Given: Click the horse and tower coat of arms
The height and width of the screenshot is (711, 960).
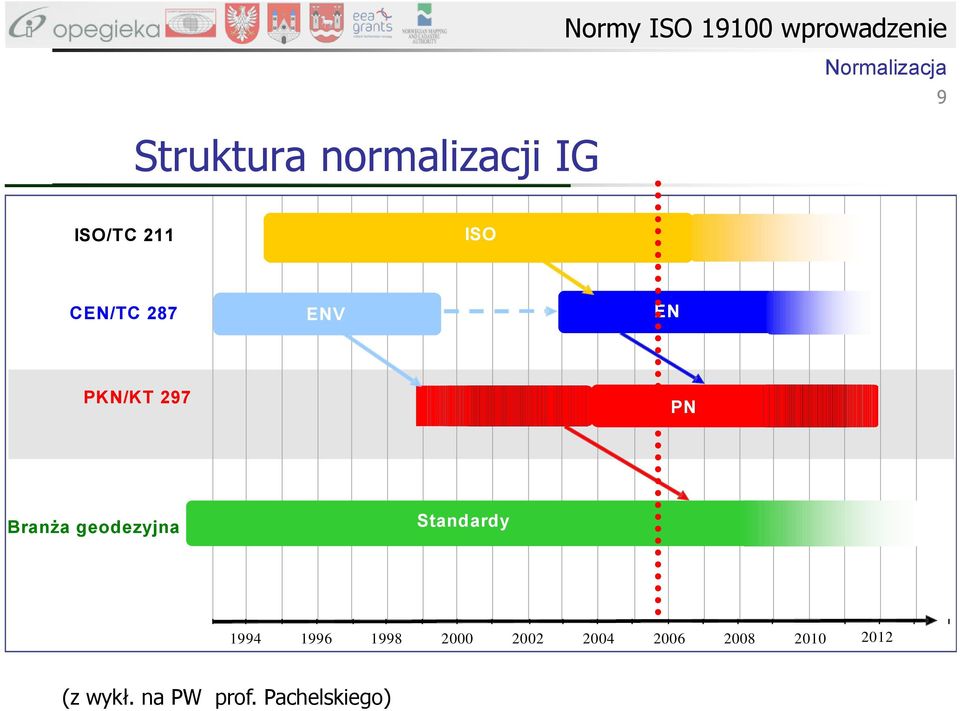Looking at the screenshot, I should coord(326,23).
